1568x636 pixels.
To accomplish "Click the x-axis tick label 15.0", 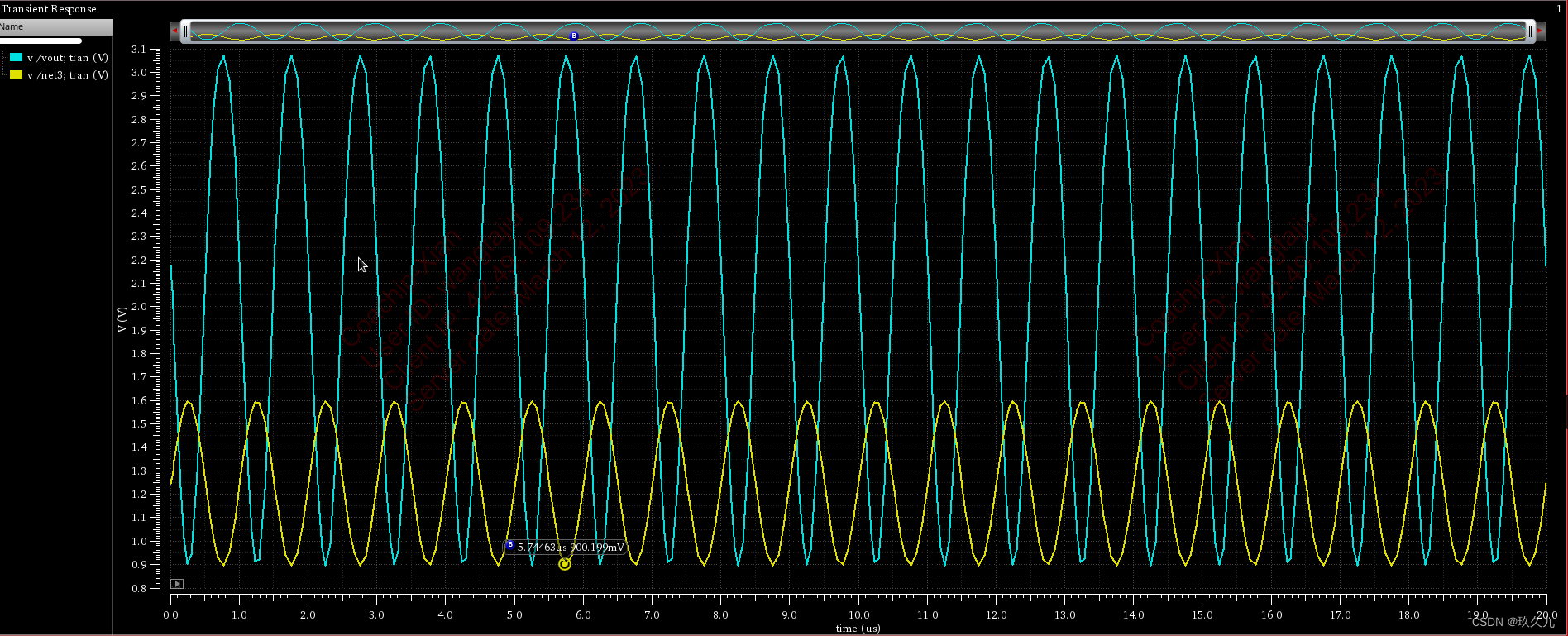I will click(1202, 614).
